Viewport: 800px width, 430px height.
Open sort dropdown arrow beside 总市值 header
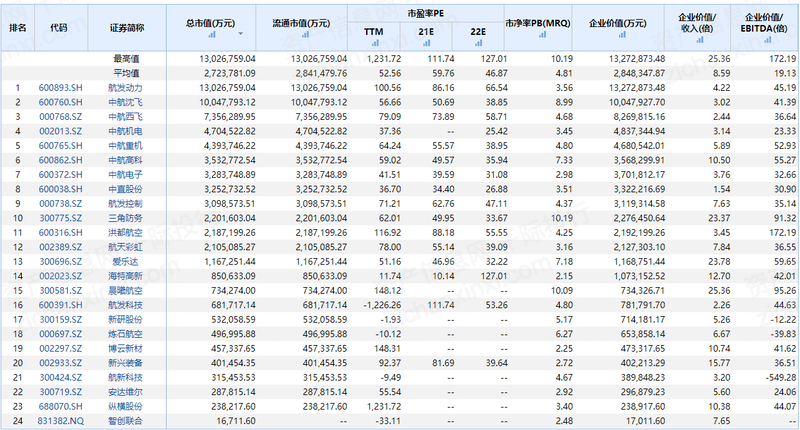(x=240, y=34)
